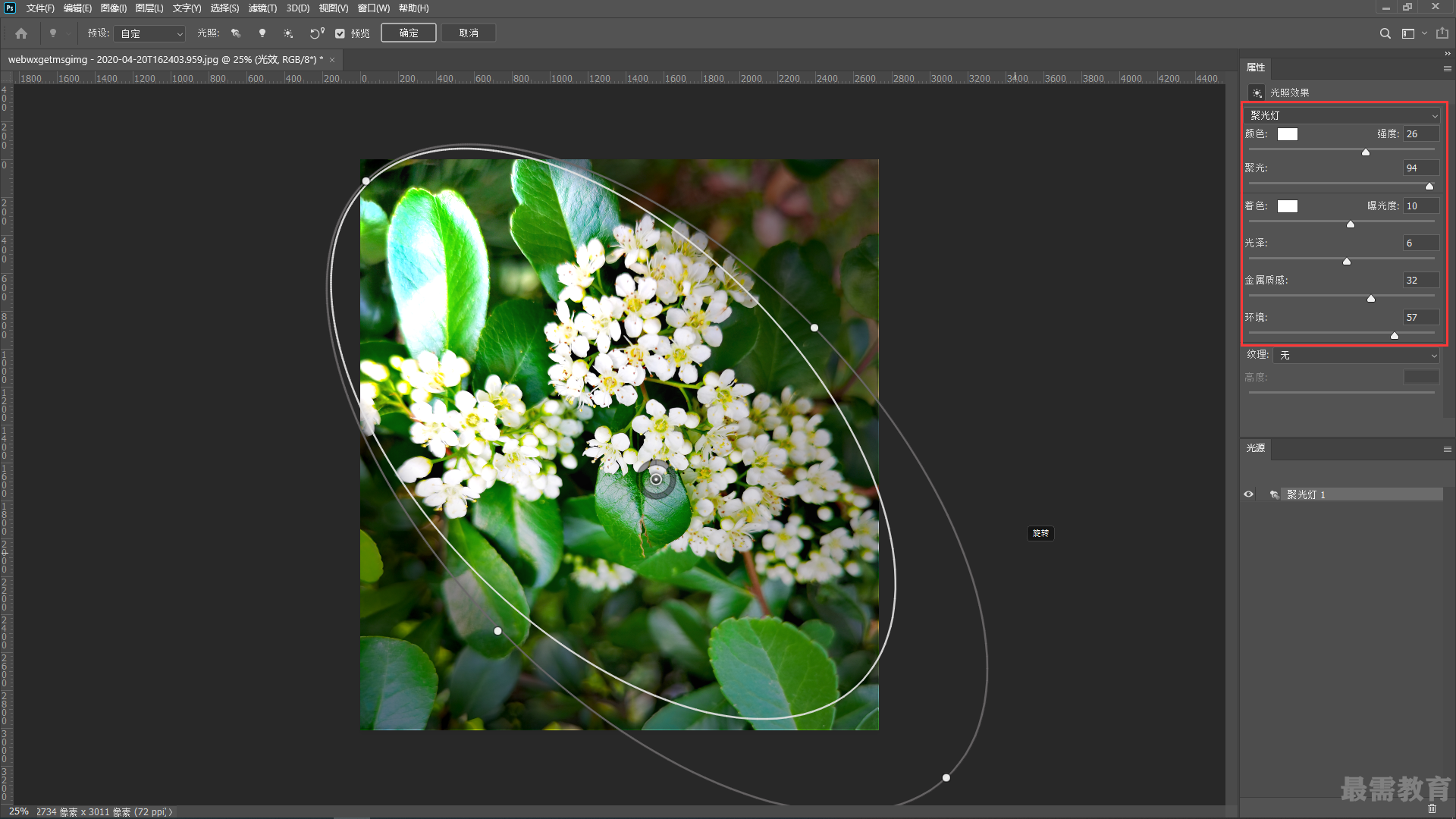Expand the workspace dropdown arrow

pyautogui.click(x=1424, y=33)
